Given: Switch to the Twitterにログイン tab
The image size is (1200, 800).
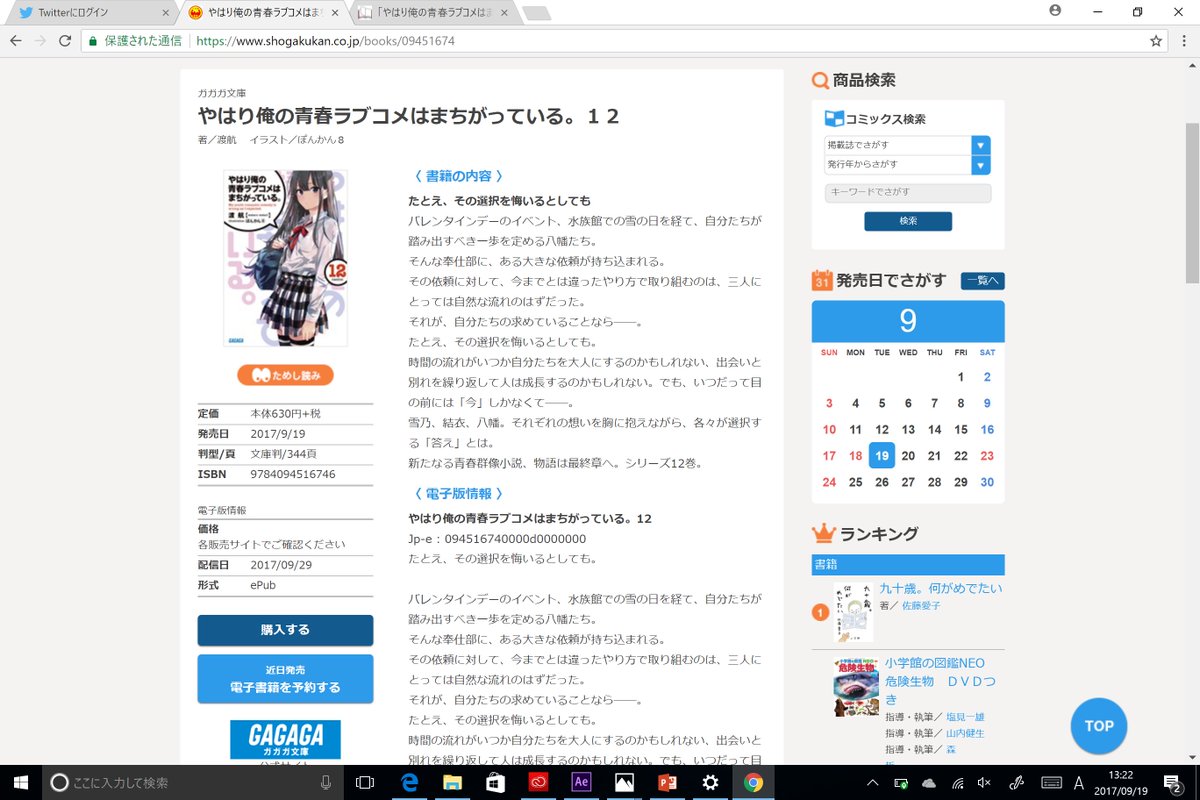Looking at the screenshot, I should [x=88, y=13].
